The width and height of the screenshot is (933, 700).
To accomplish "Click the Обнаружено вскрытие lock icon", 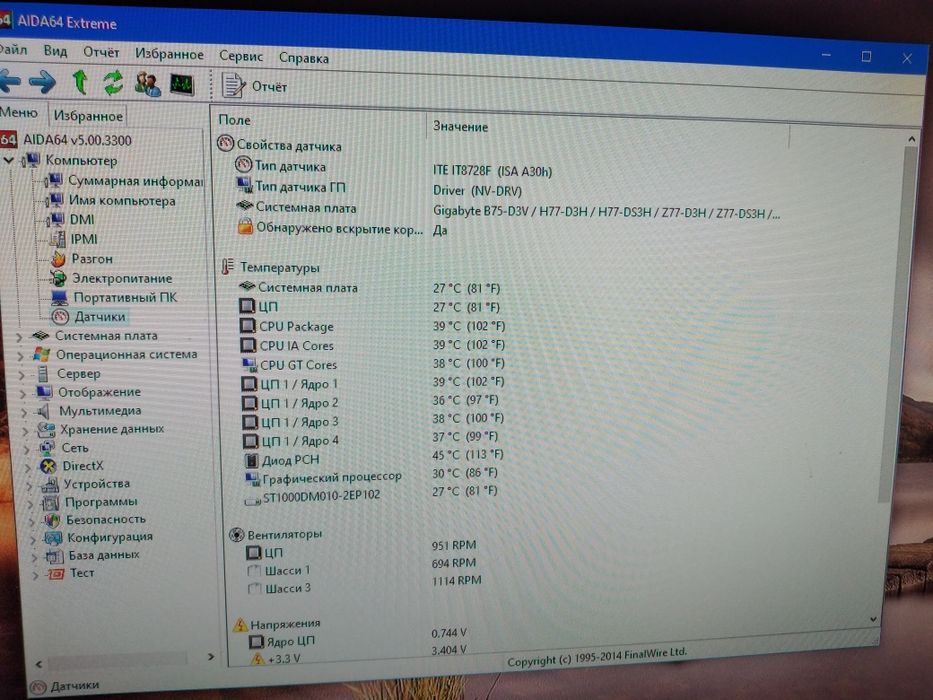I will click(245, 227).
